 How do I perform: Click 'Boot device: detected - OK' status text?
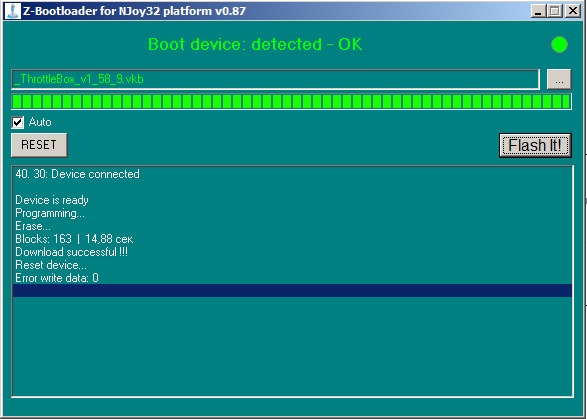[255, 44]
